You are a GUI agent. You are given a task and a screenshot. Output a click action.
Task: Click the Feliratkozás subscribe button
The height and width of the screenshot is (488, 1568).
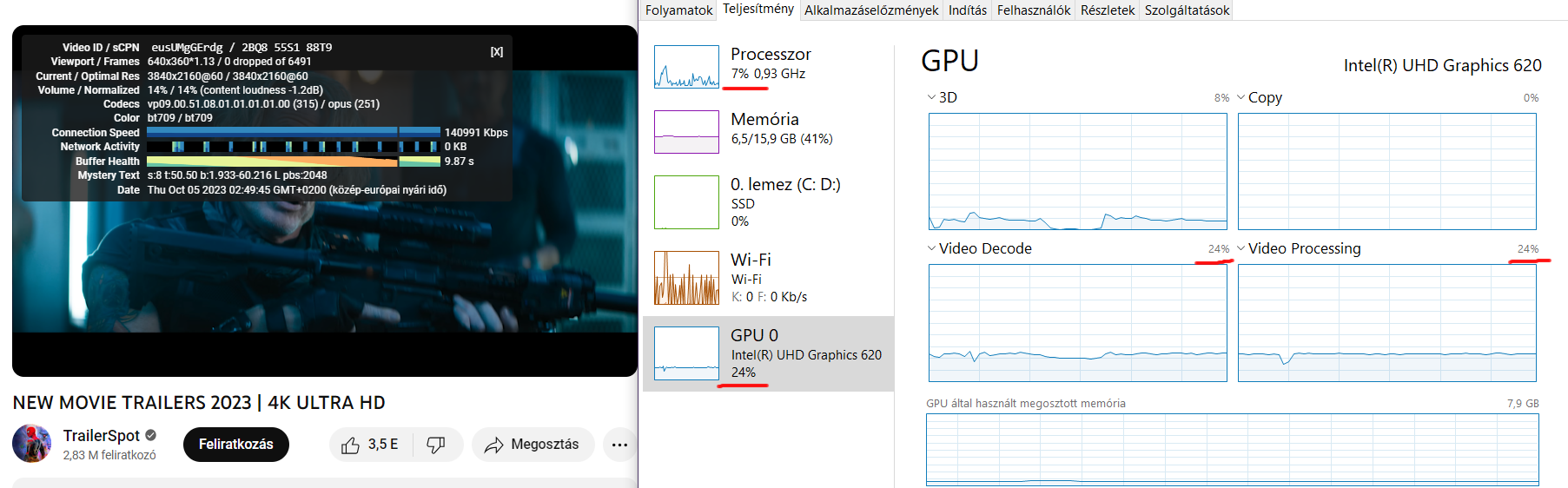236,445
